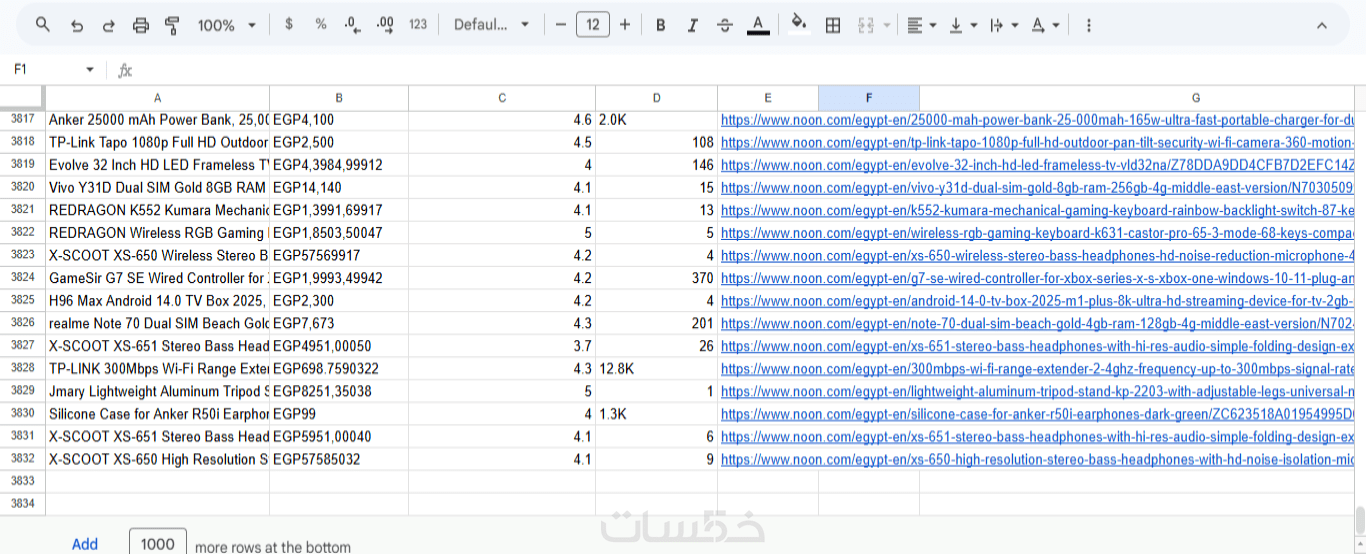Select cell 'Jmary Lightweight Aluminum Tripod'
Screen dimensions: 1366x554
point(158,391)
